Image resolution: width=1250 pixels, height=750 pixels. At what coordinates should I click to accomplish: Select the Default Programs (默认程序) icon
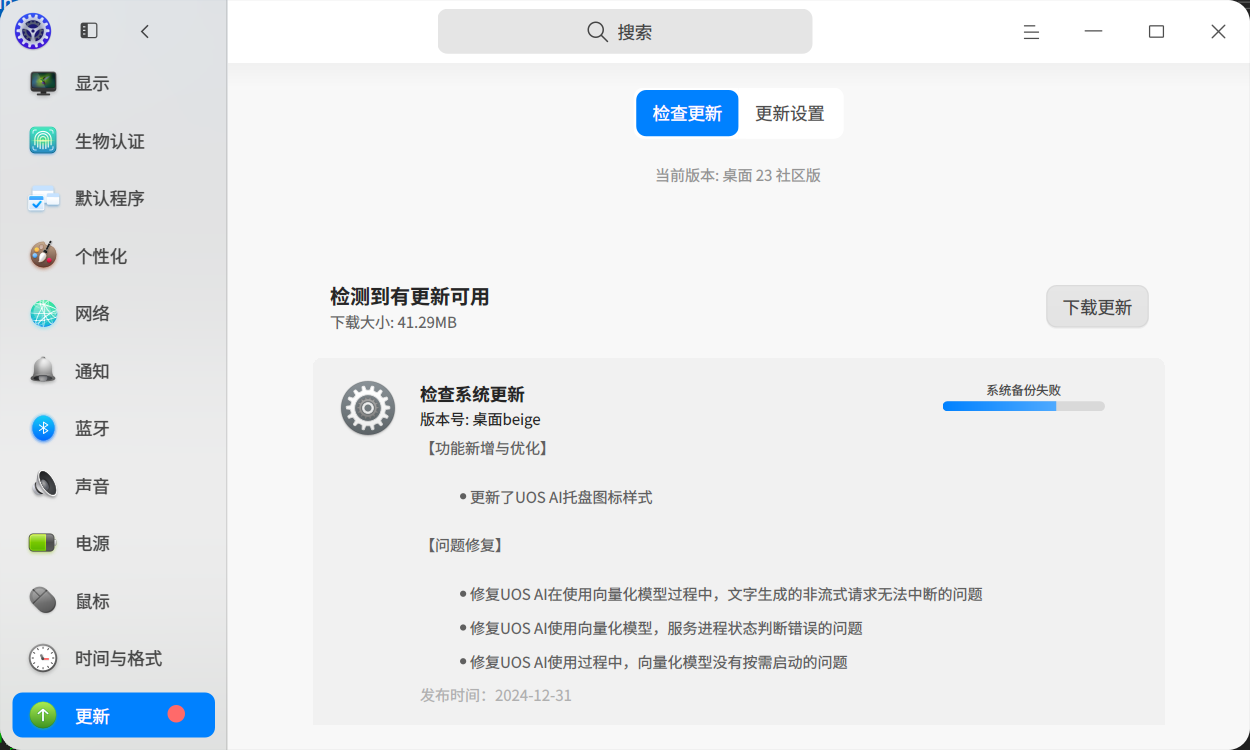(x=43, y=198)
